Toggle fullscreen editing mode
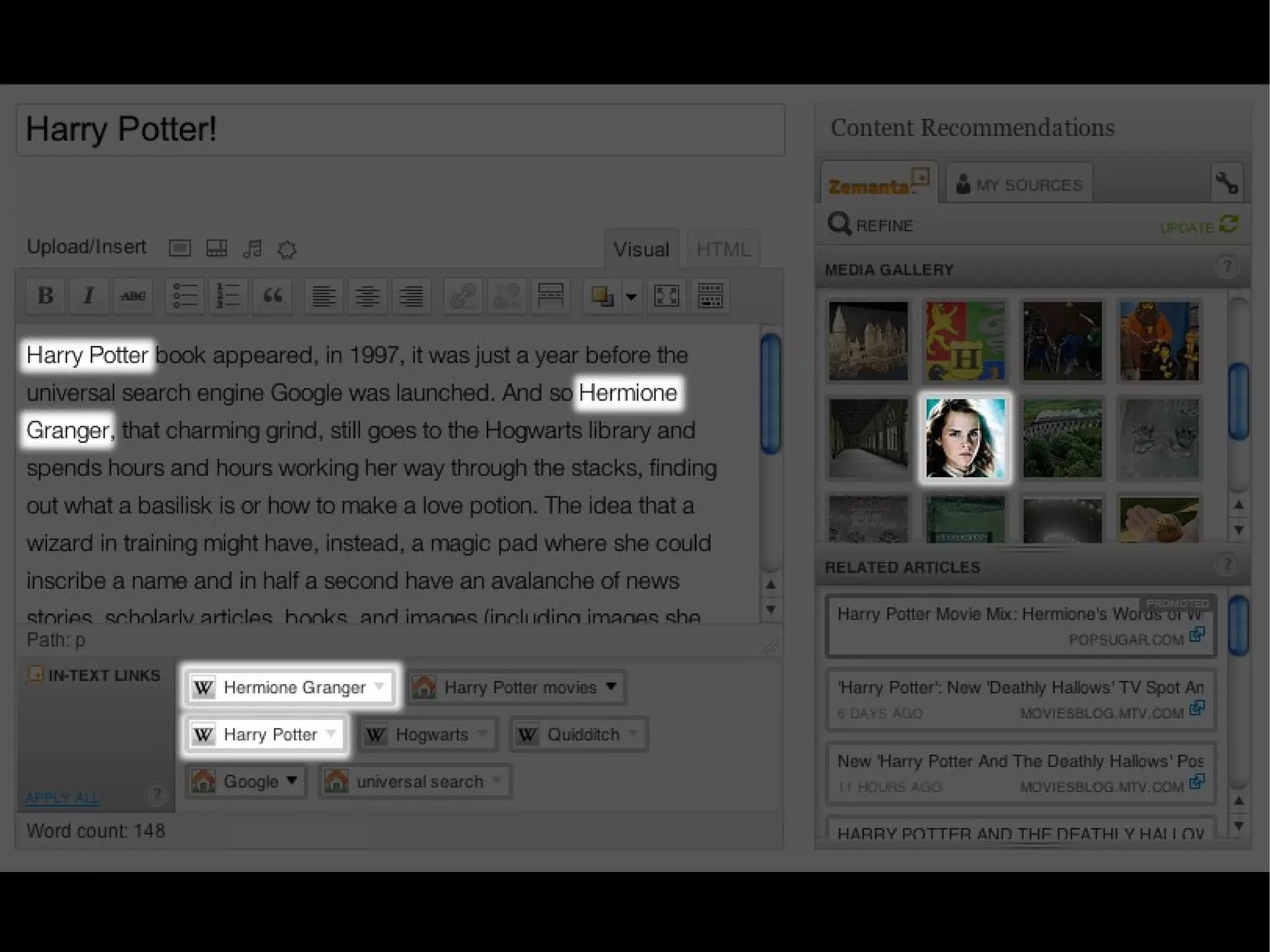The image size is (1270, 952). click(666, 296)
